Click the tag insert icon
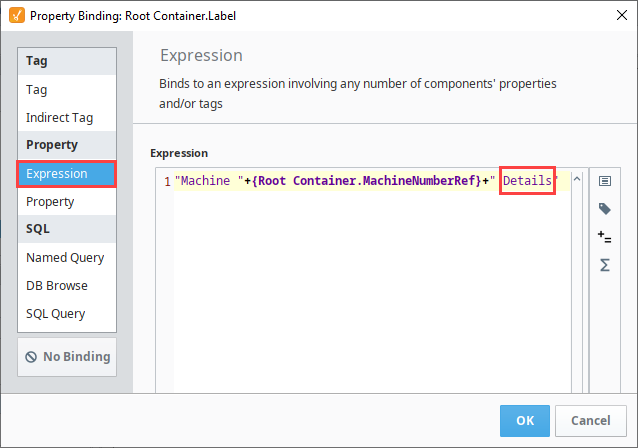638x448 pixels. pos(605,209)
